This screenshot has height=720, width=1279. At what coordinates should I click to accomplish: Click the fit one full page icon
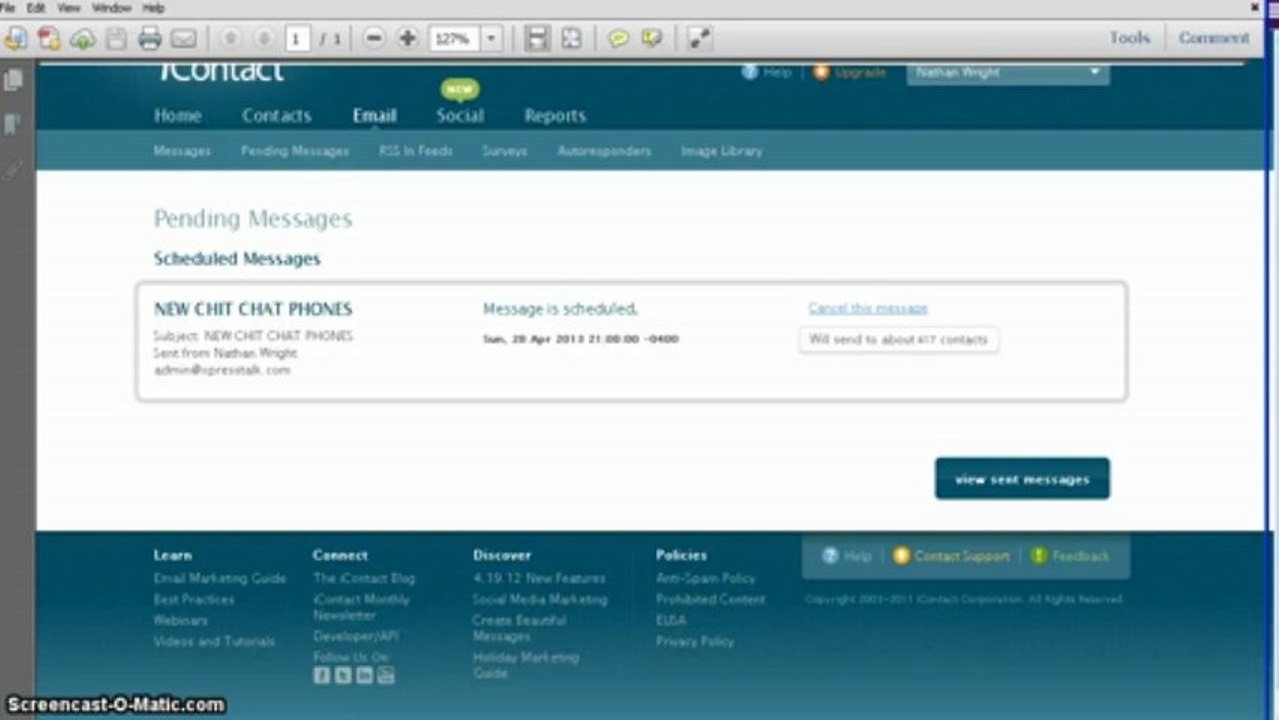pyautogui.click(x=571, y=38)
